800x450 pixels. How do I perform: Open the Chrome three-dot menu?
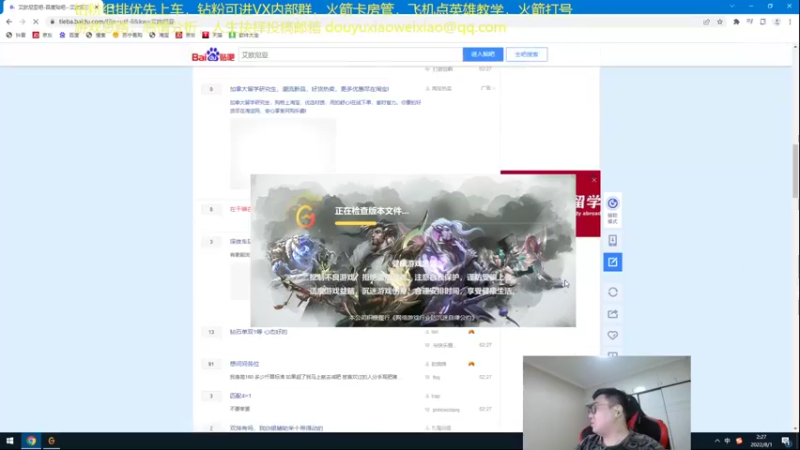[790, 22]
